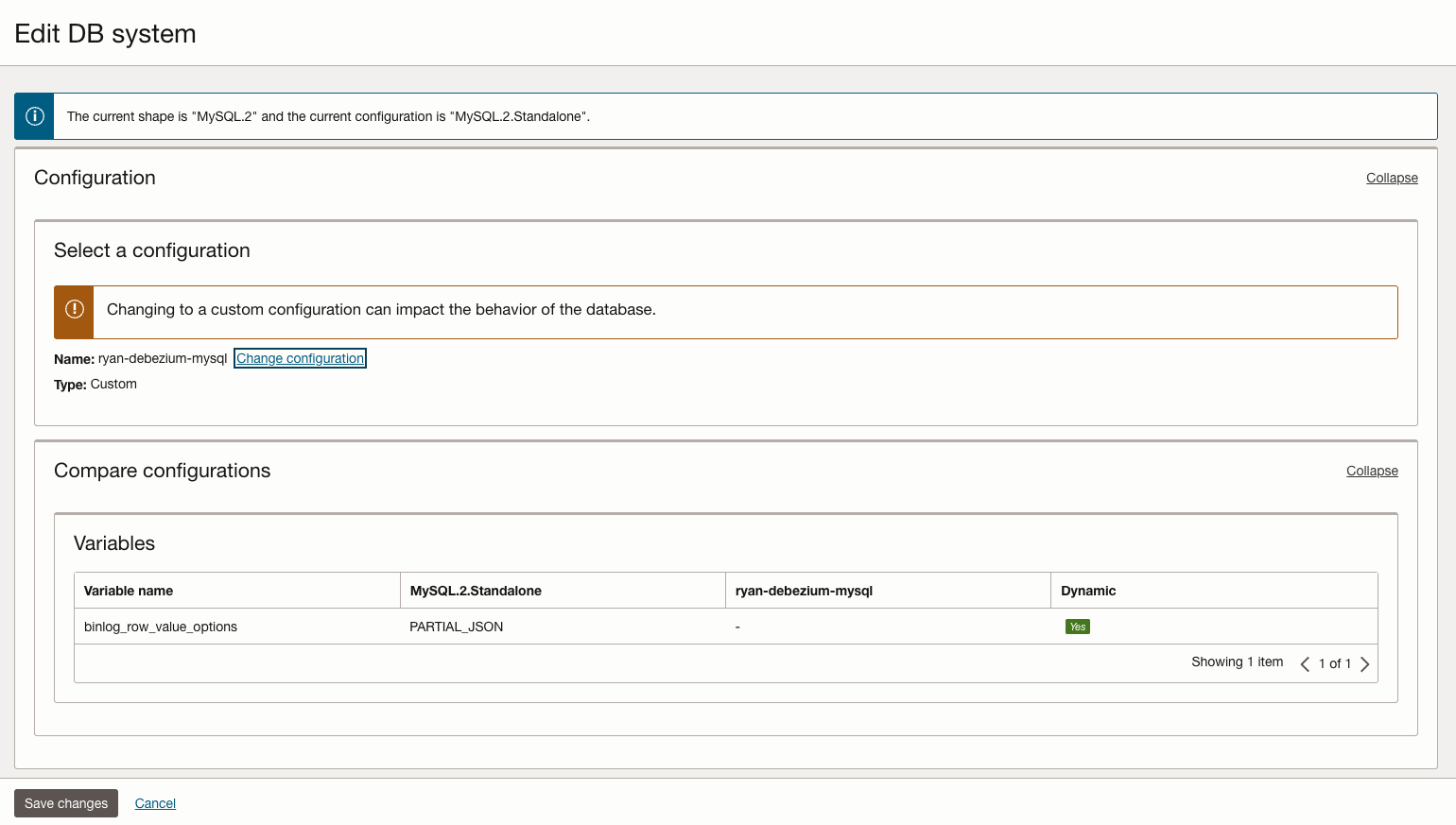1456x825 pixels.
Task: Click the Cancel link
Action: [155, 802]
